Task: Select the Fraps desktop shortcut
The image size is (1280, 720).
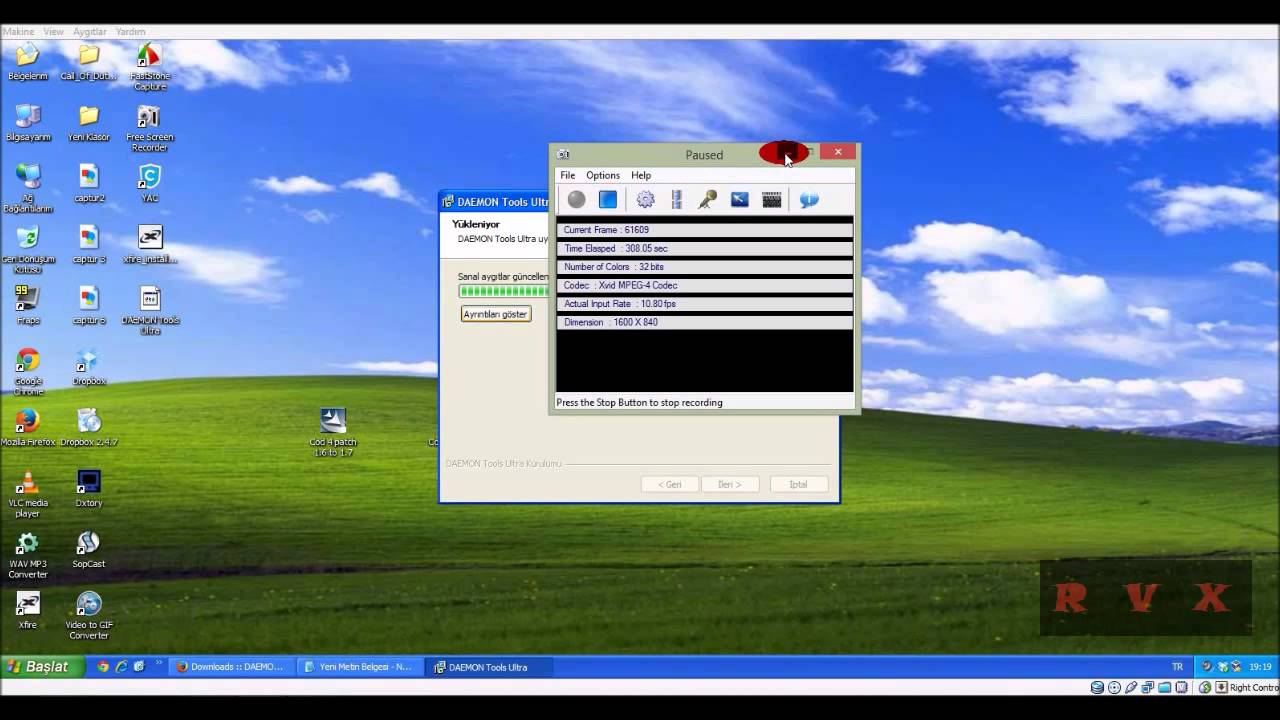Action: click(28, 306)
